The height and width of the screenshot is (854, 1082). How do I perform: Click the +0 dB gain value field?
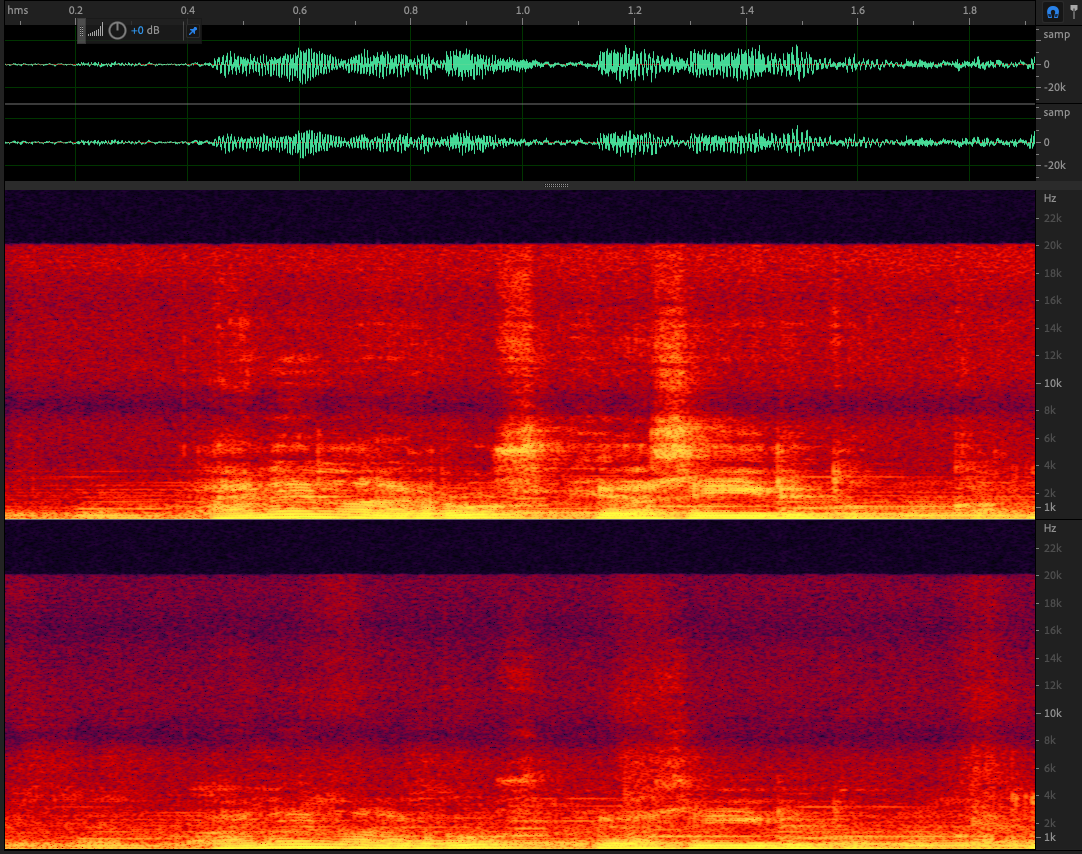tap(145, 31)
